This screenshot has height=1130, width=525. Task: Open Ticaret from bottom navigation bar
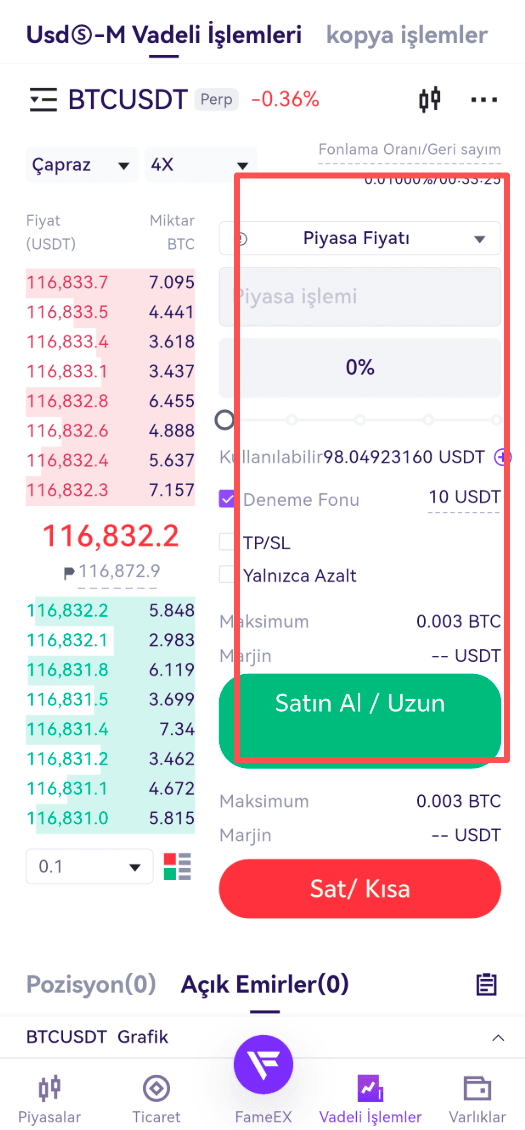pos(156,1098)
